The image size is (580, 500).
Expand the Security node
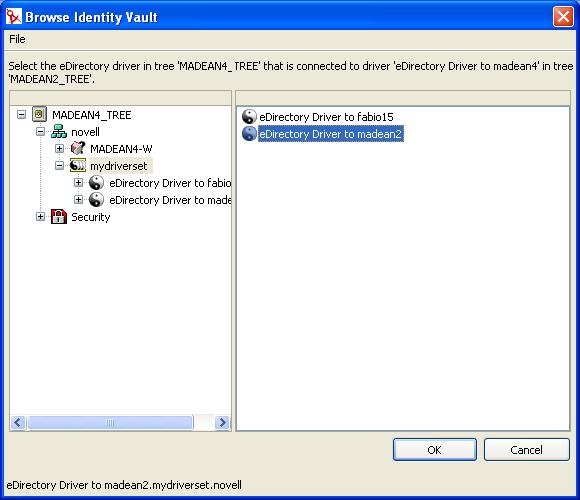pos(40,217)
